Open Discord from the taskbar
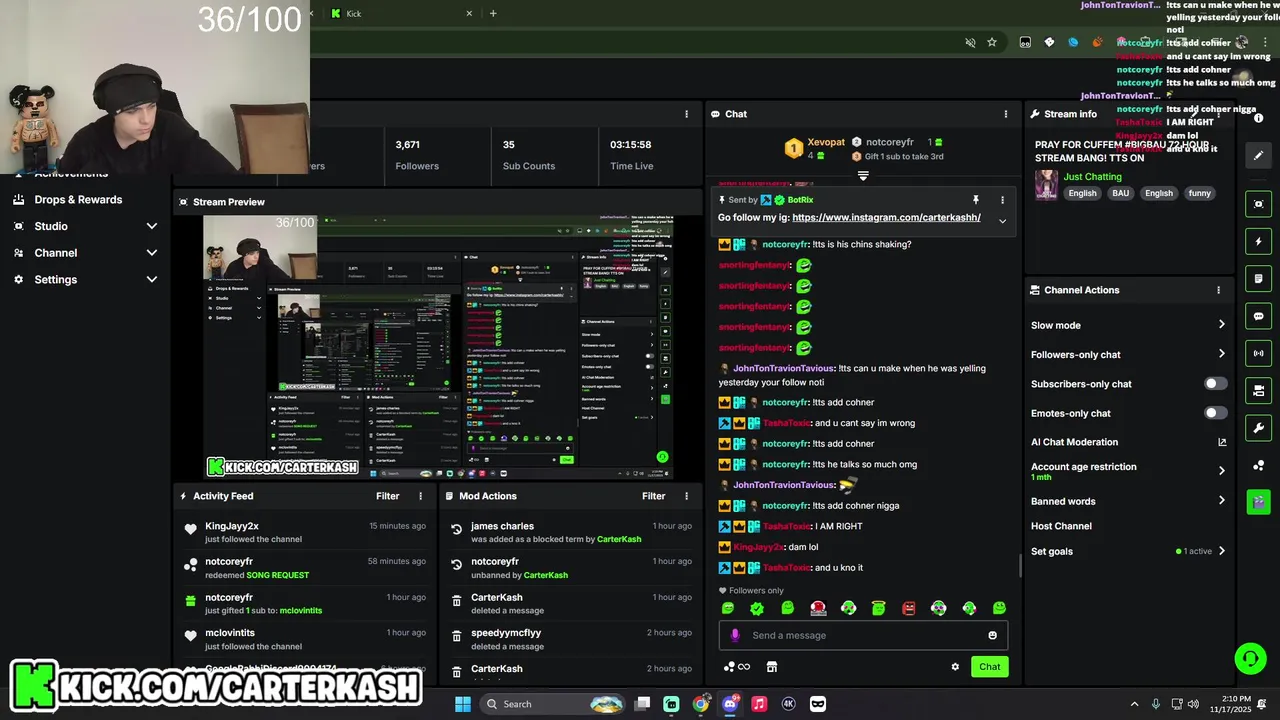Viewport: 1280px width, 720px height. 730,704
